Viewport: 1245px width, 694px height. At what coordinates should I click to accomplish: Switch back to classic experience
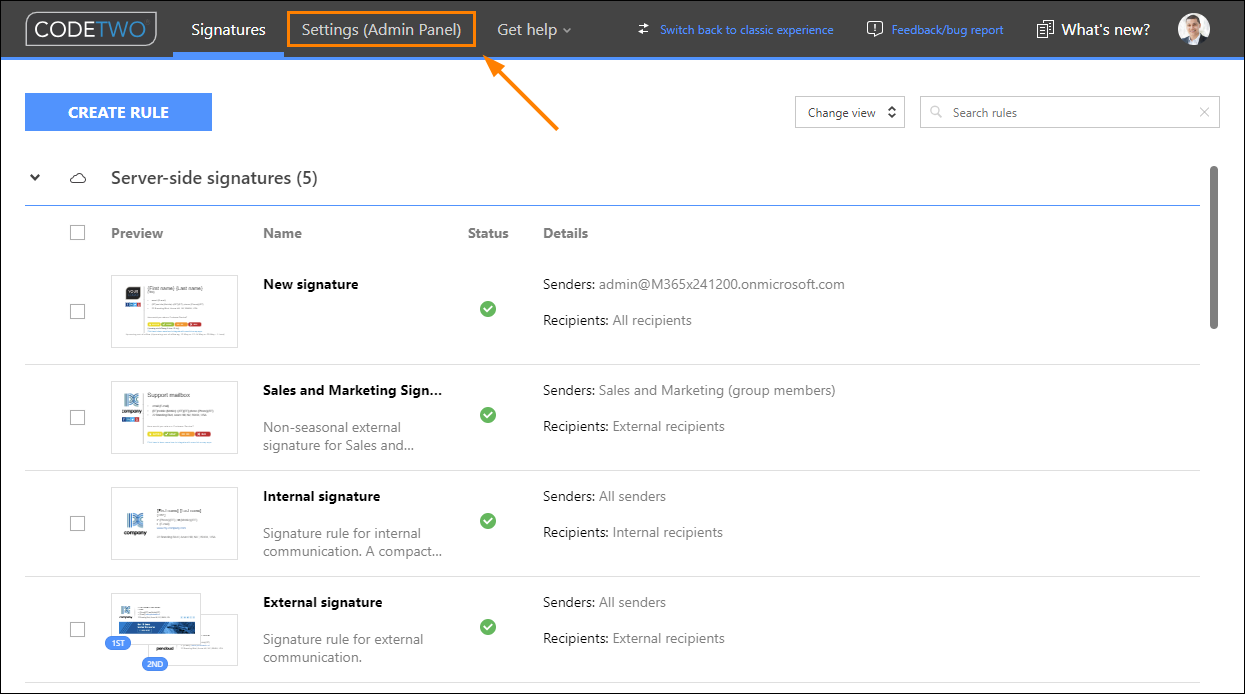[746, 30]
